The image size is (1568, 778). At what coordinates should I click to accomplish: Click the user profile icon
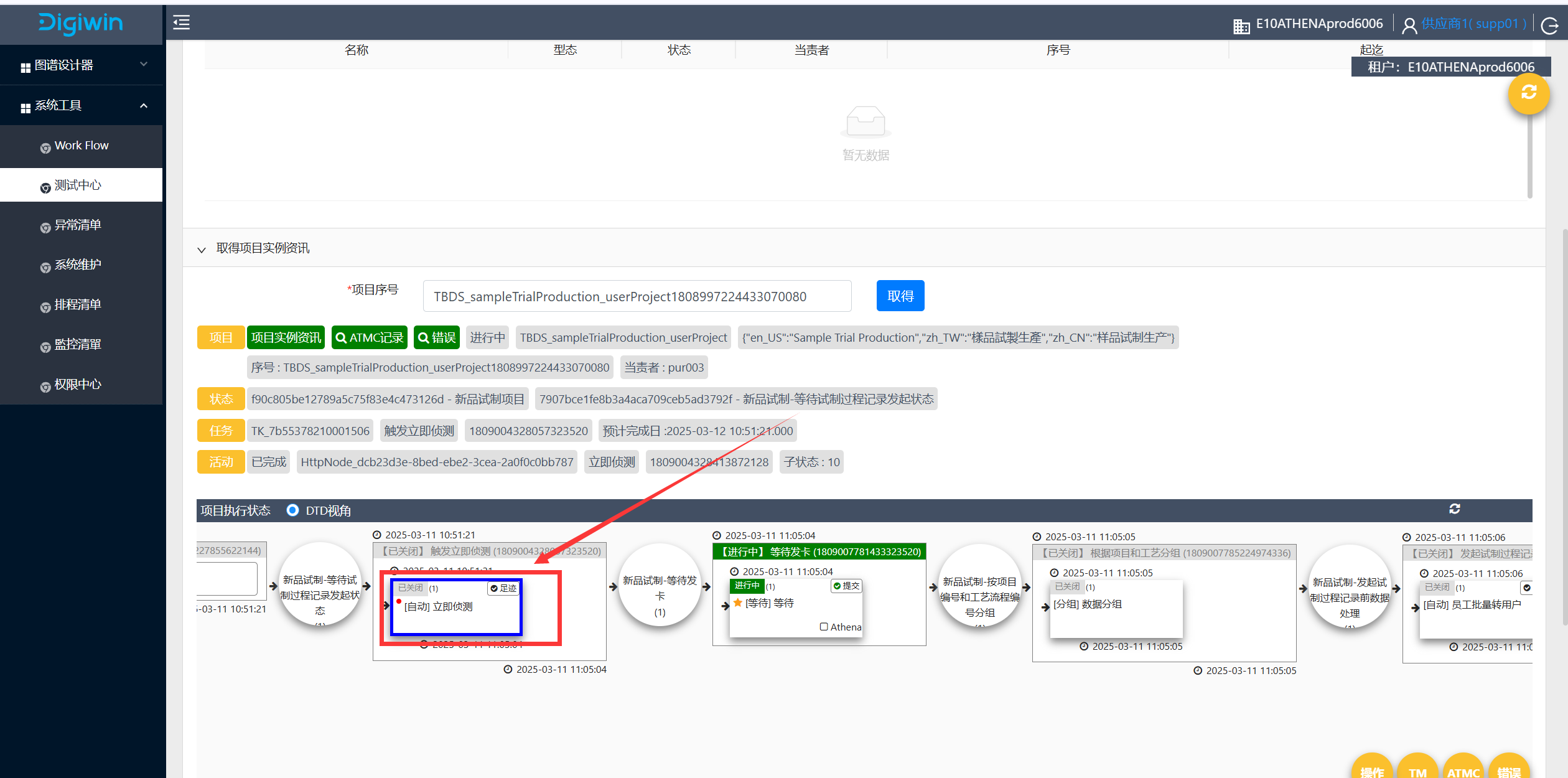1409,26
